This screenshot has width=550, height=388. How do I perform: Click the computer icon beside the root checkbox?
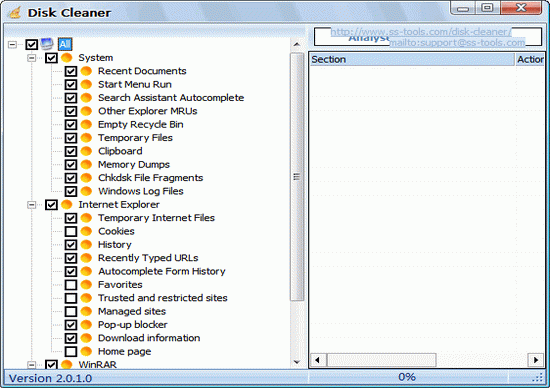(x=47, y=44)
